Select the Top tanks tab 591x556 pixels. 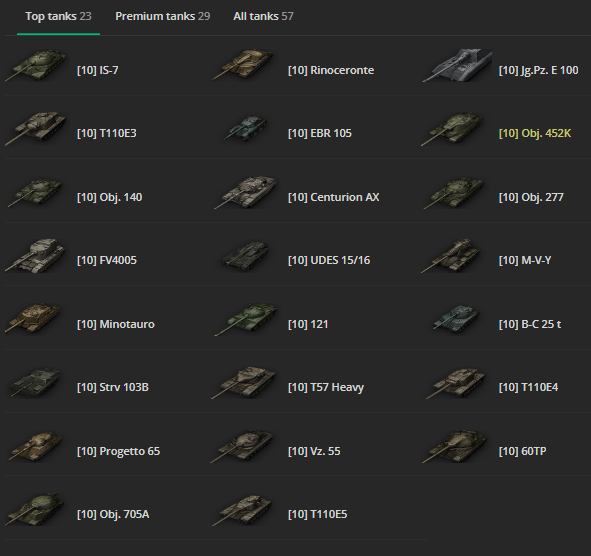pos(58,16)
